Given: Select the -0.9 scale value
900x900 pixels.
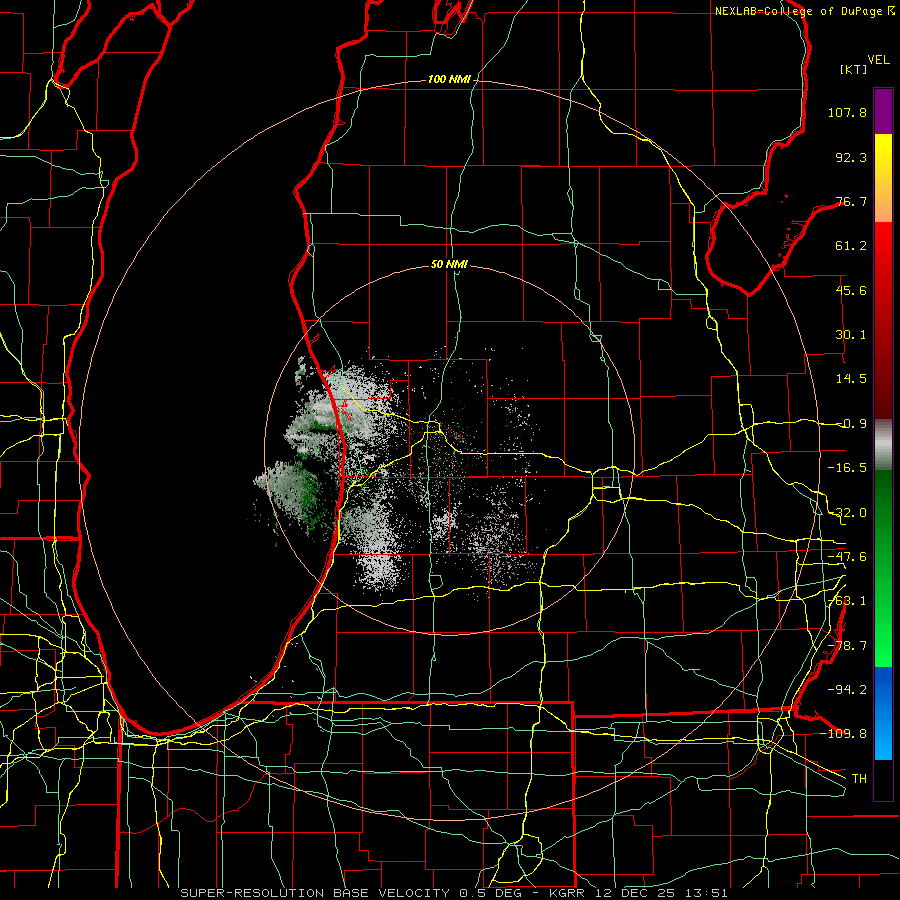Looking at the screenshot, I should pyautogui.click(x=852, y=424).
